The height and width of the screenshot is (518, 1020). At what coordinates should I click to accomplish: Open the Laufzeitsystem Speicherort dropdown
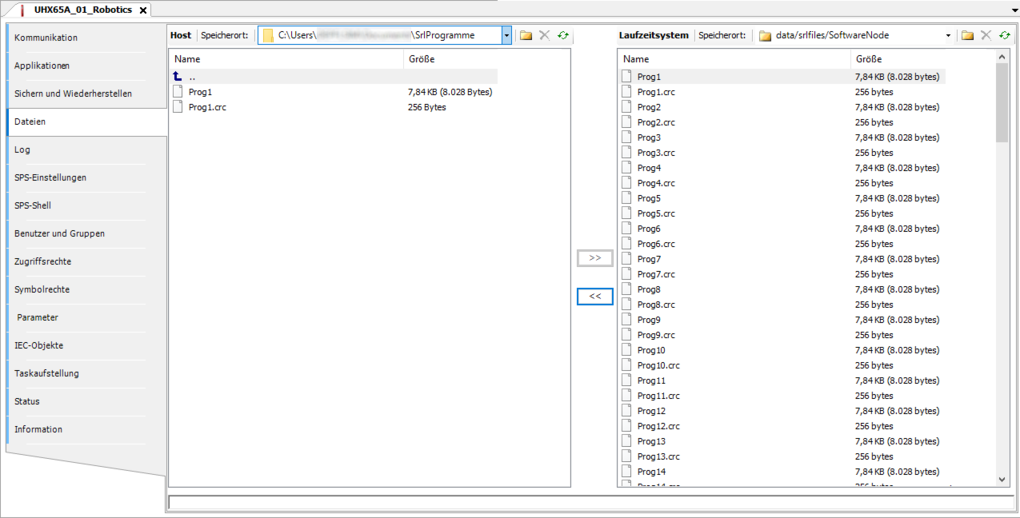(947, 36)
